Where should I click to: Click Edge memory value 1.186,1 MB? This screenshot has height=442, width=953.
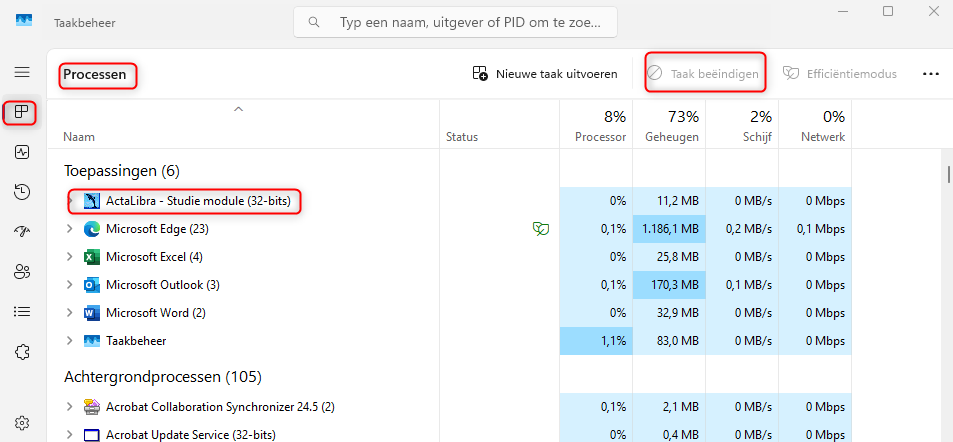coord(669,229)
